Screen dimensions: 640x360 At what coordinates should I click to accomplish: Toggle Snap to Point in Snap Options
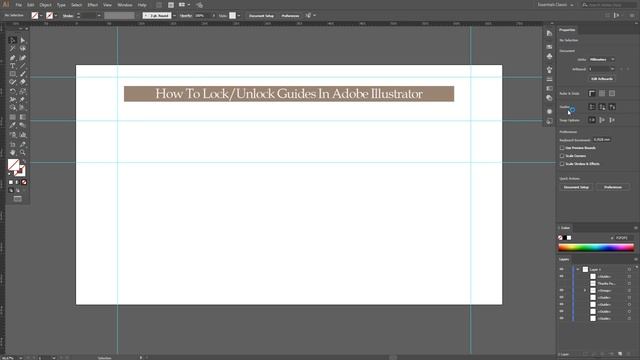[x=592, y=120]
